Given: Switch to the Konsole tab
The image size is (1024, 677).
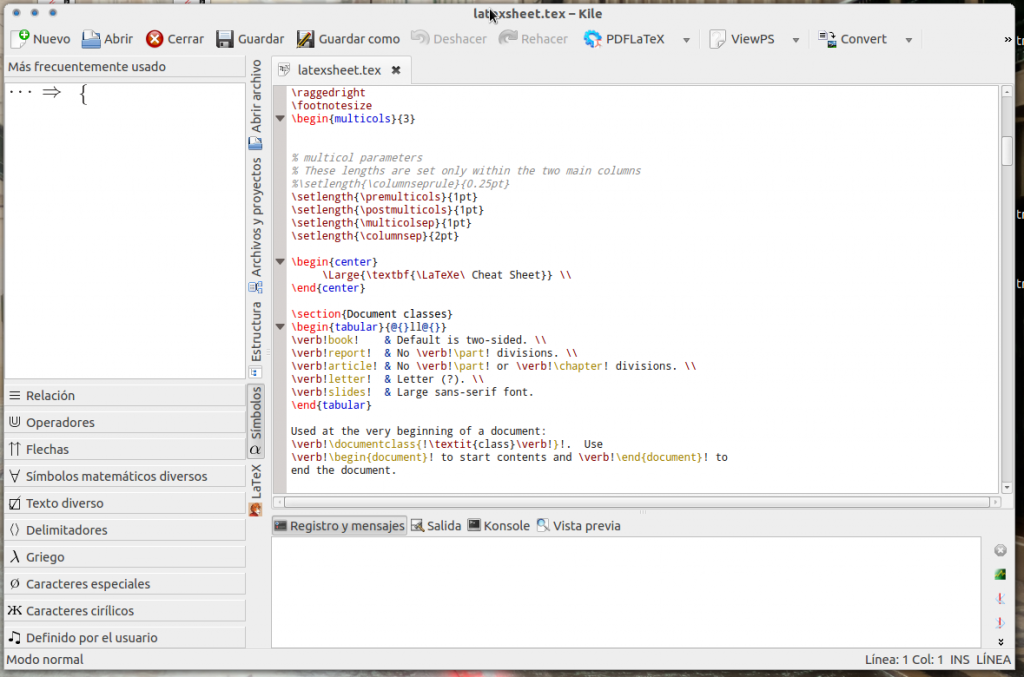Looking at the screenshot, I should click(497, 525).
